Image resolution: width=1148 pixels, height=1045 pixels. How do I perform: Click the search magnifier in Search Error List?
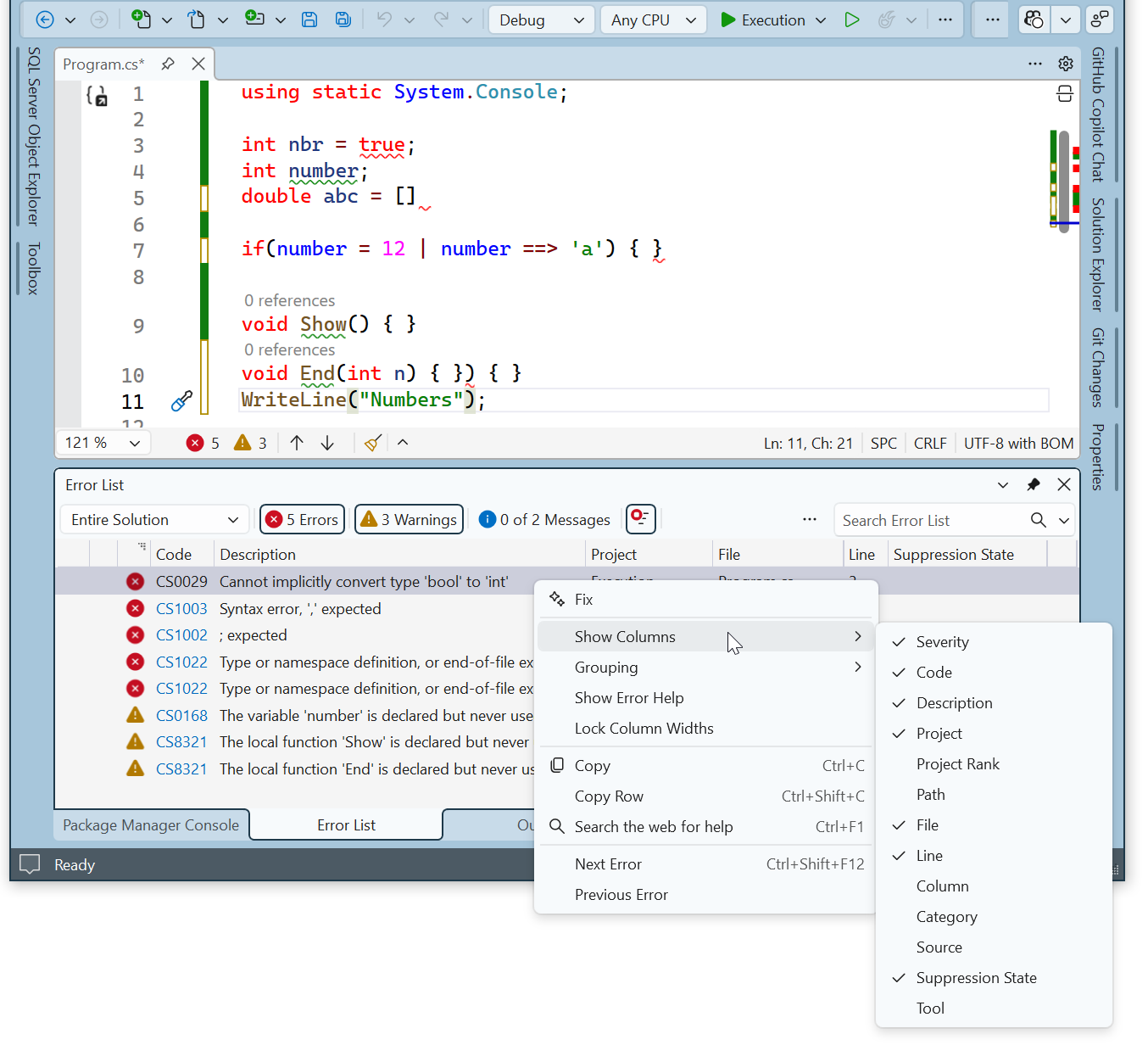coord(1039,520)
